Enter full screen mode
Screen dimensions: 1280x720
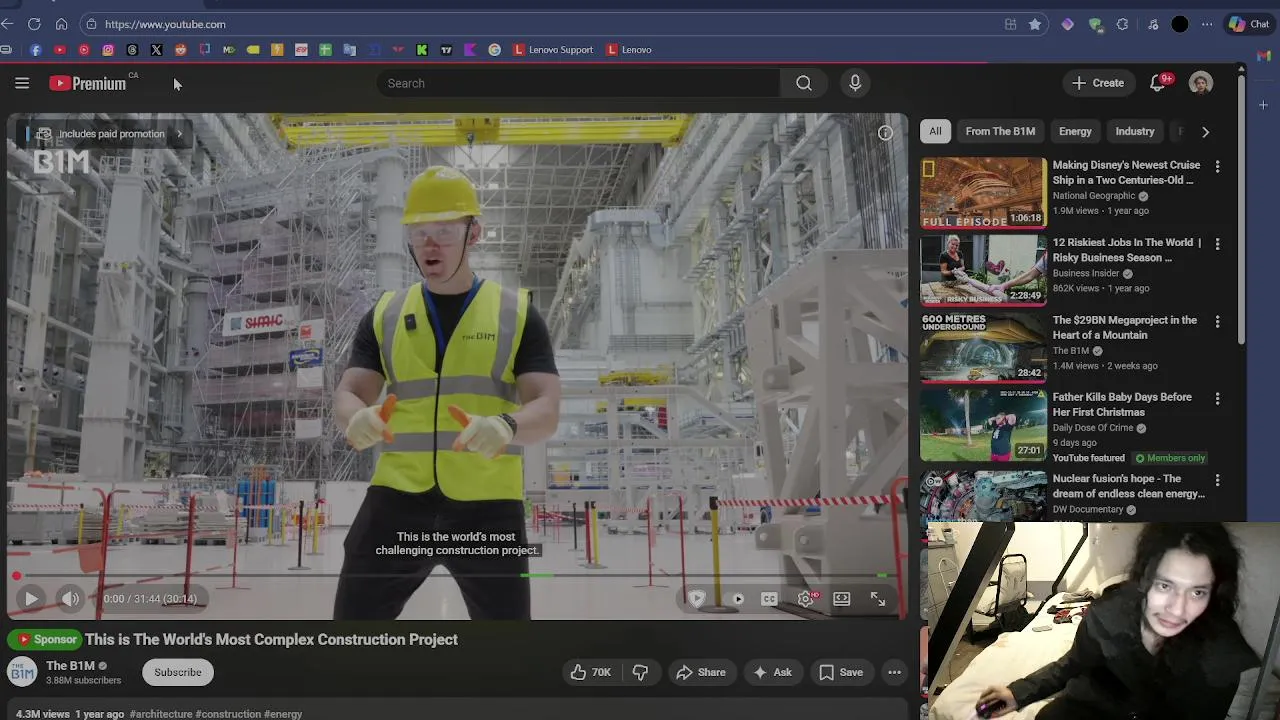878,599
